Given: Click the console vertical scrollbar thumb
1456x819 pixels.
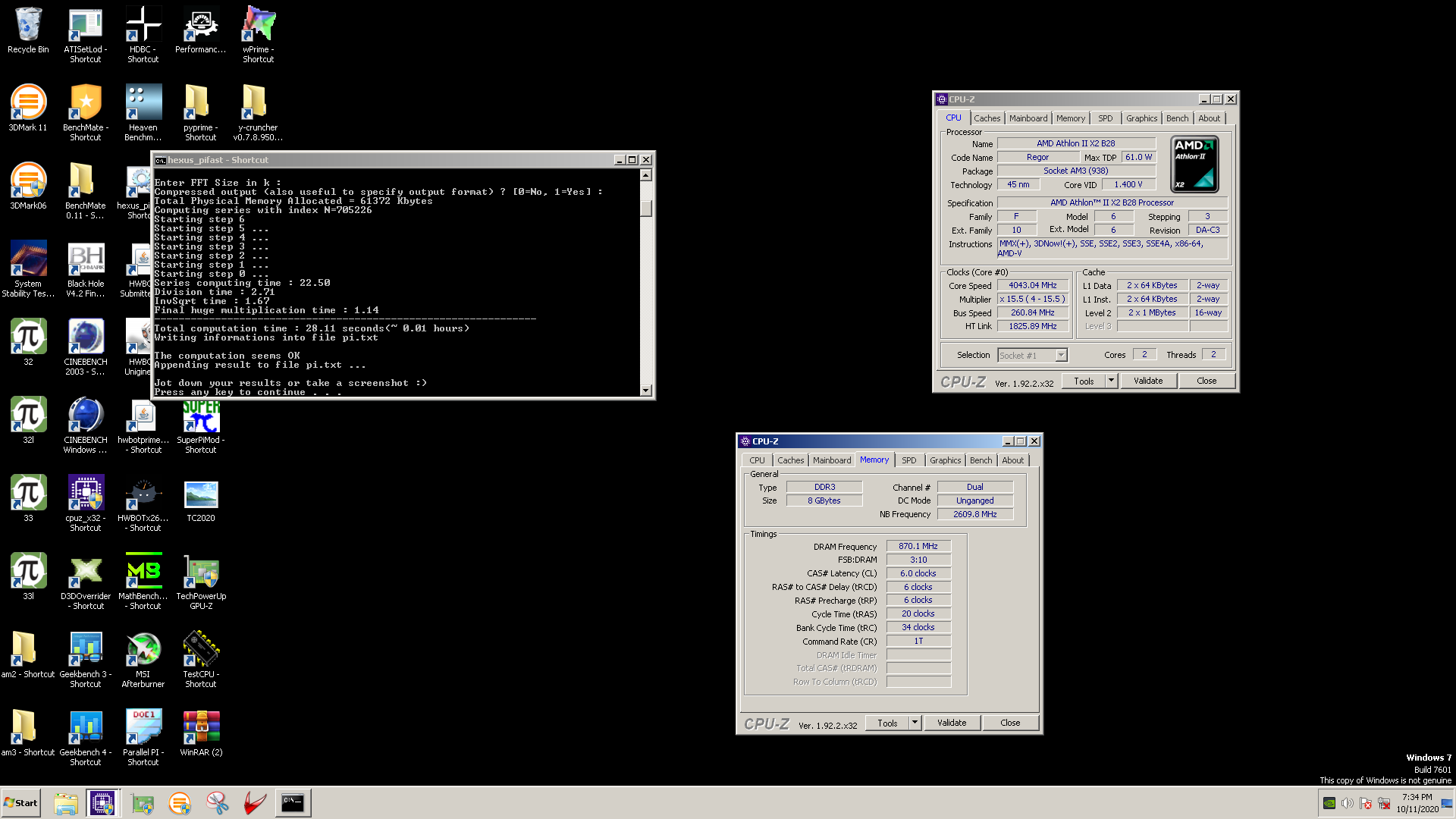Looking at the screenshot, I should point(646,208).
